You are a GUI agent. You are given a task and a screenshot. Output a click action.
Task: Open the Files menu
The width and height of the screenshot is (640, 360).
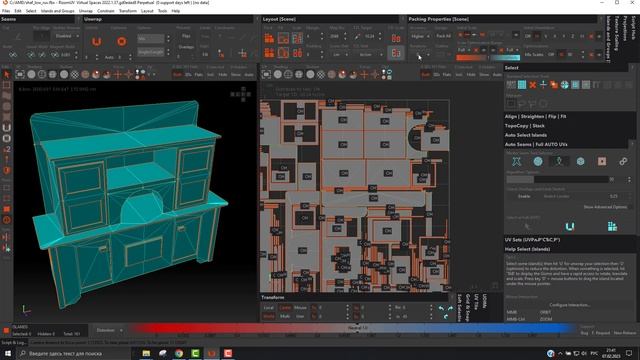[x=6, y=11]
